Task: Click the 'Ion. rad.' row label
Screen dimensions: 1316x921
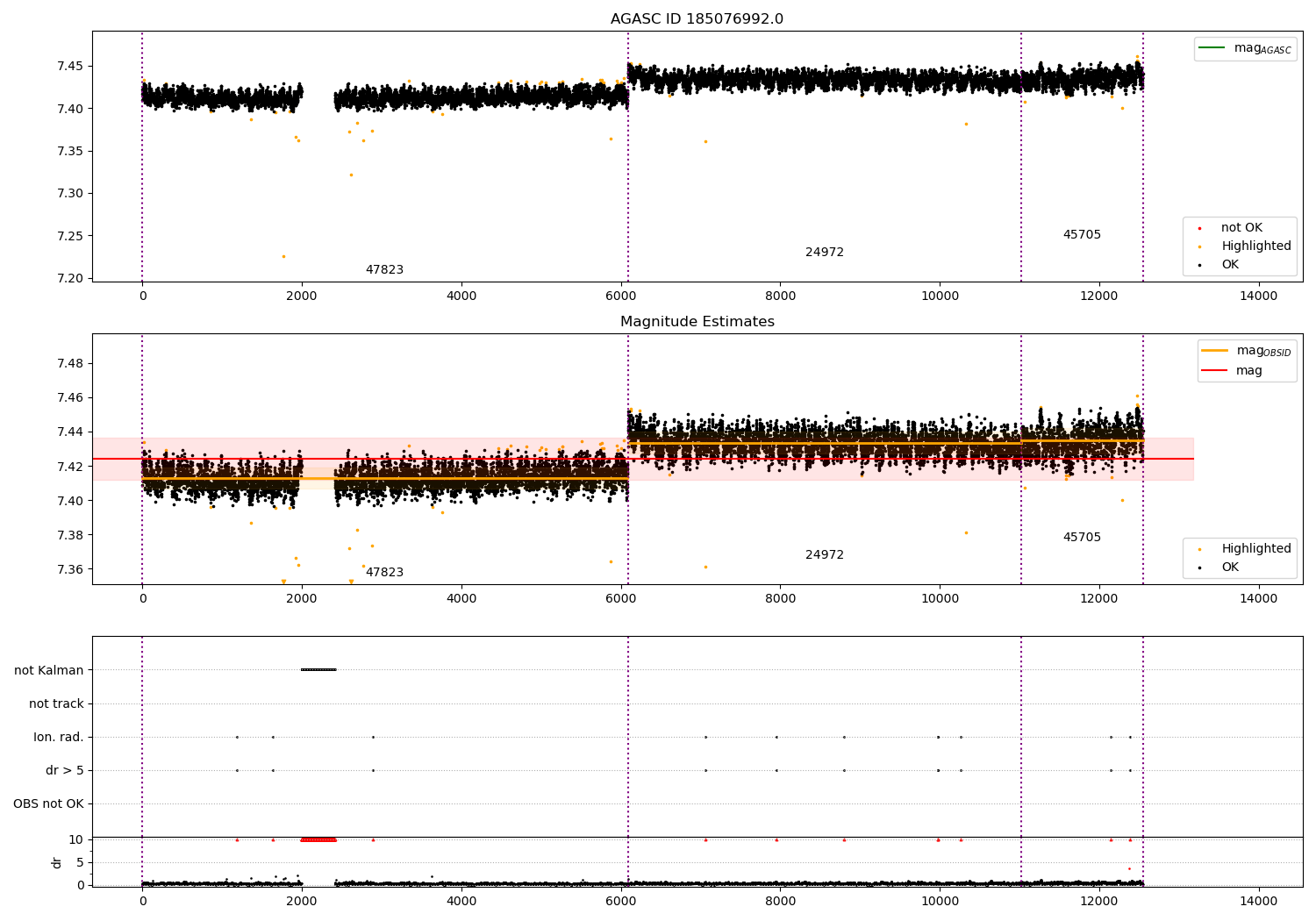Action: [59, 737]
